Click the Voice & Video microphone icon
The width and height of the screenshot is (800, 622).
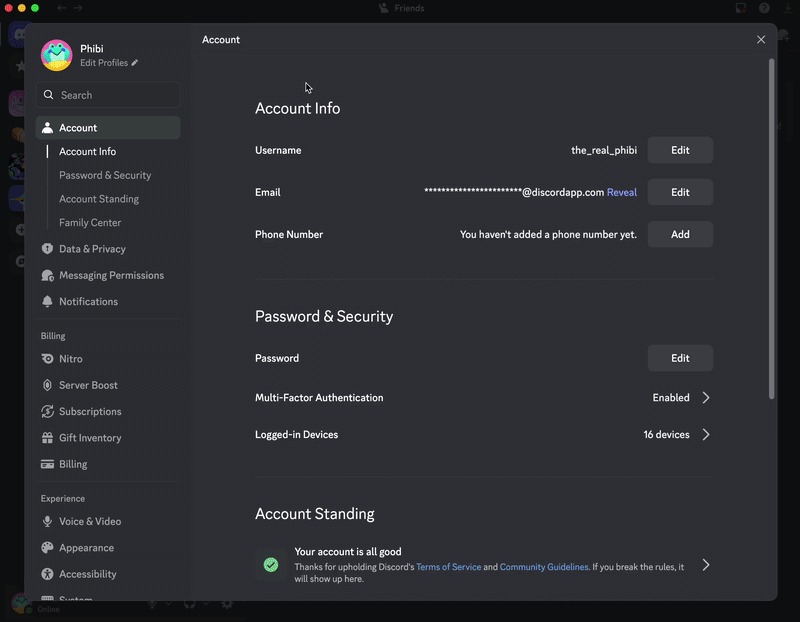pos(47,521)
